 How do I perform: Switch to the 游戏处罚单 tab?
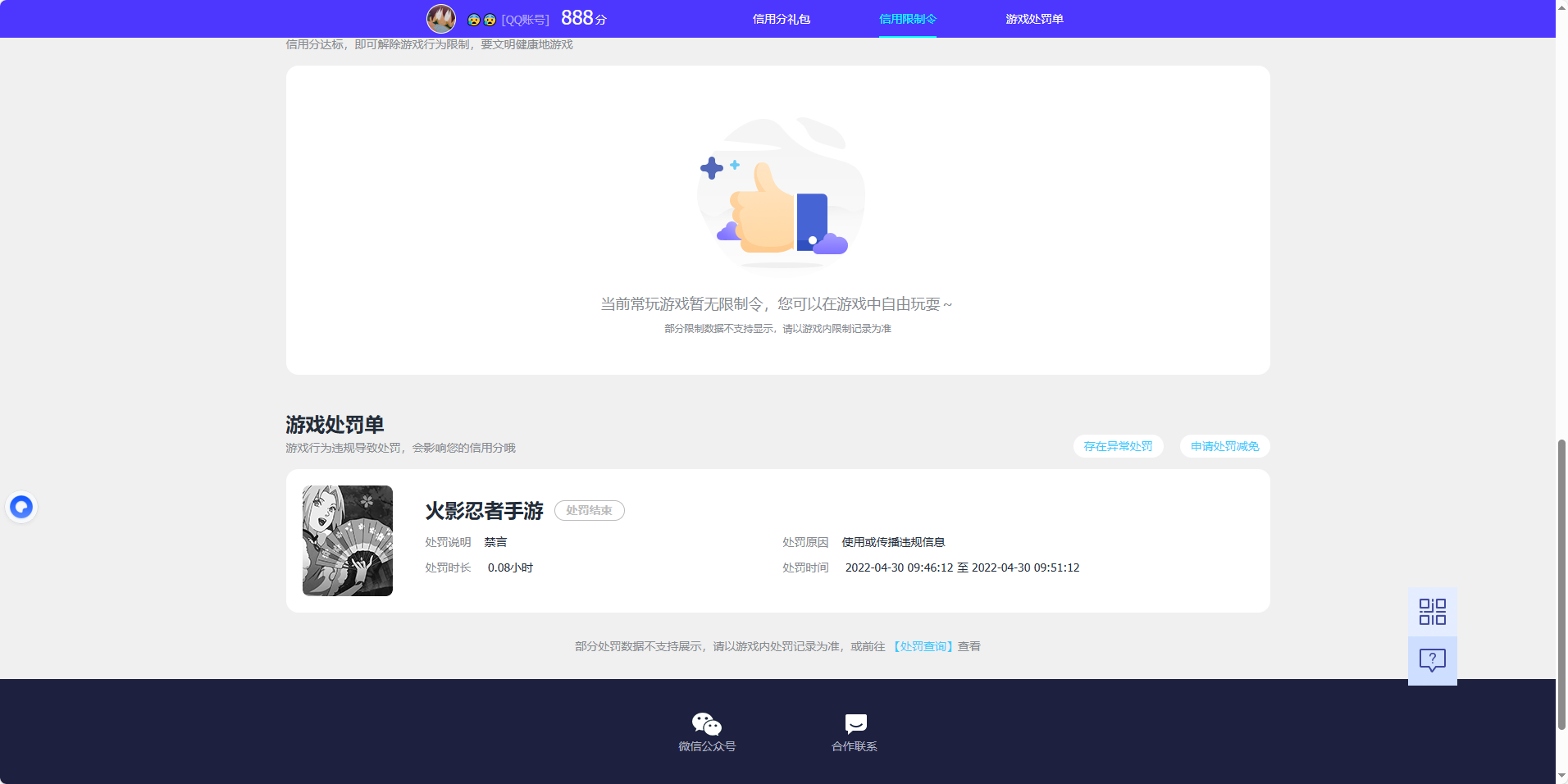point(1032,18)
